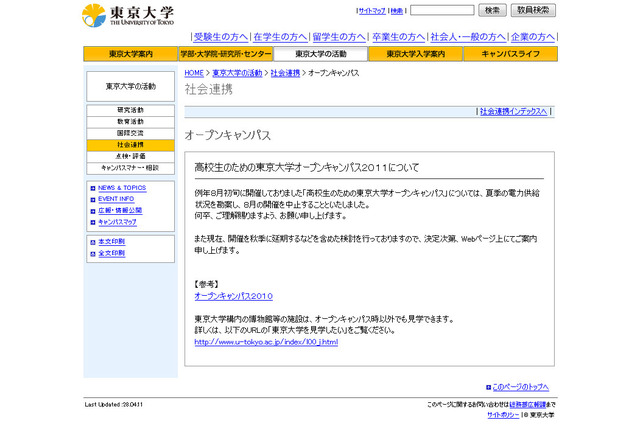This screenshot has height=426, width=640.
Task: Focus the site search text field
Action: [x=442, y=10]
